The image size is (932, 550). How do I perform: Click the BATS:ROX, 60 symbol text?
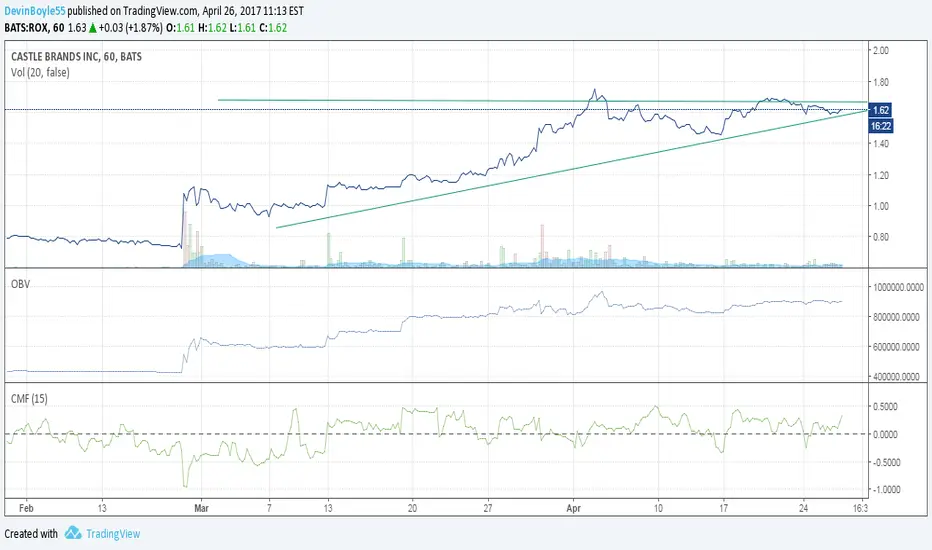[34, 28]
